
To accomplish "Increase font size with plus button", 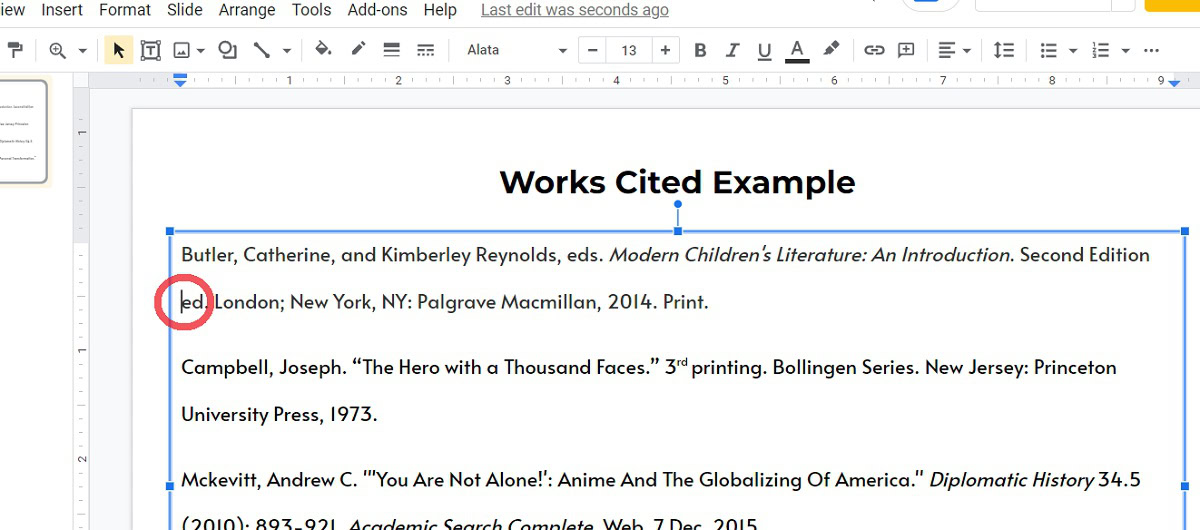I will coord(665,50).
